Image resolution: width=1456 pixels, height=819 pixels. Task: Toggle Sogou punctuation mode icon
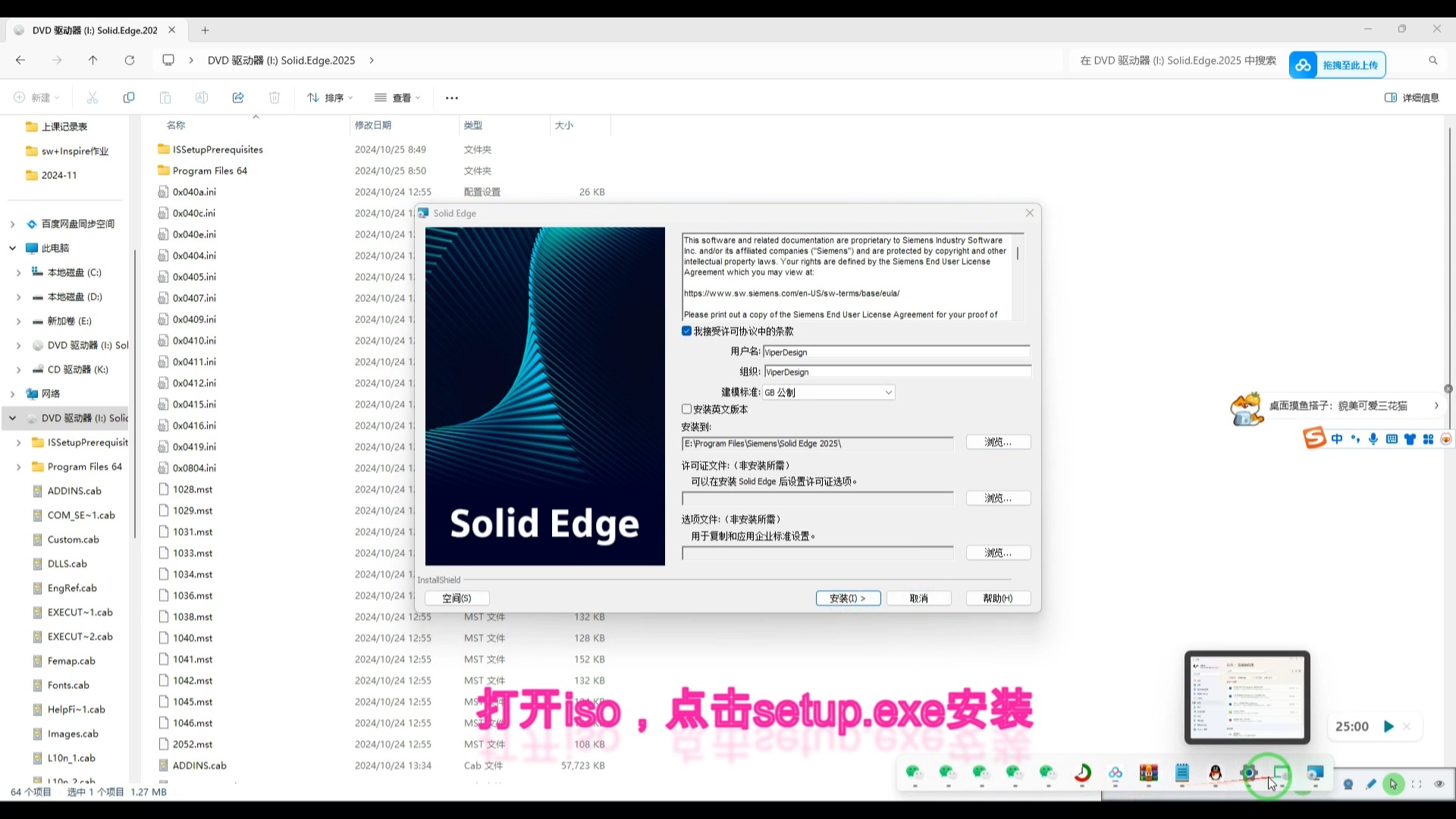[1355, 439]
